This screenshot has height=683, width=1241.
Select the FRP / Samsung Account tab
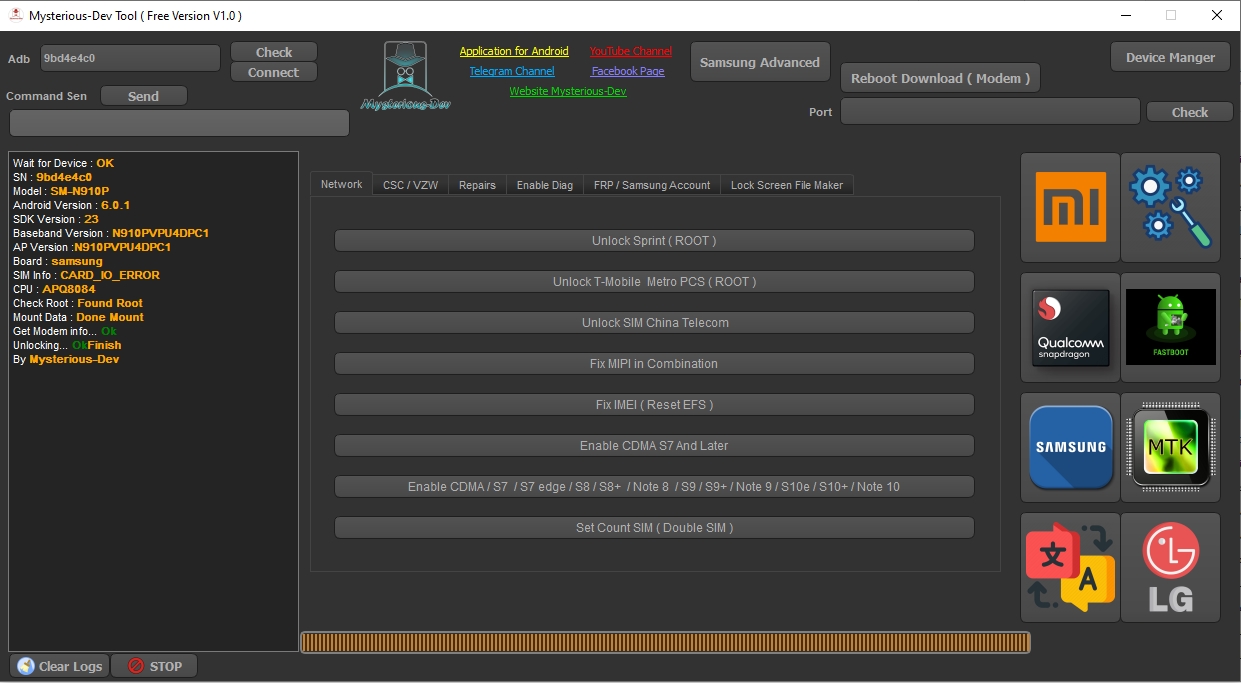pos(652,185)
